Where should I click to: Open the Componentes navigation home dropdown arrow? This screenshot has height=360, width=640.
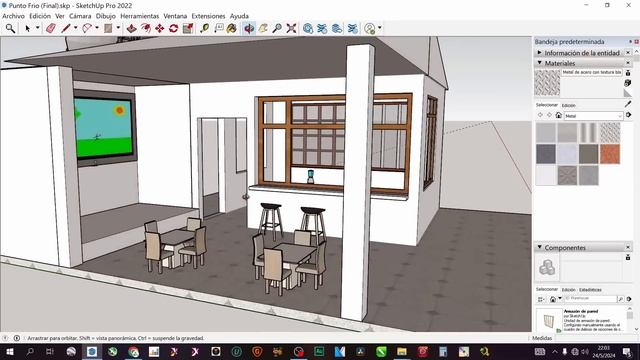(x=560, y=299)
